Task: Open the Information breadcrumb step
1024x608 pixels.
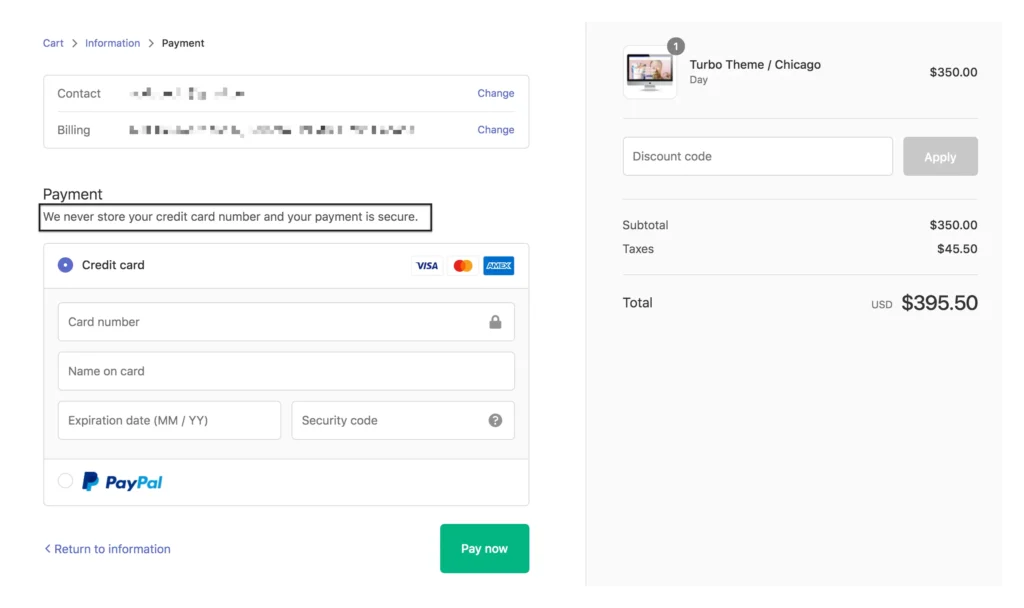Action: click(112, 43)
